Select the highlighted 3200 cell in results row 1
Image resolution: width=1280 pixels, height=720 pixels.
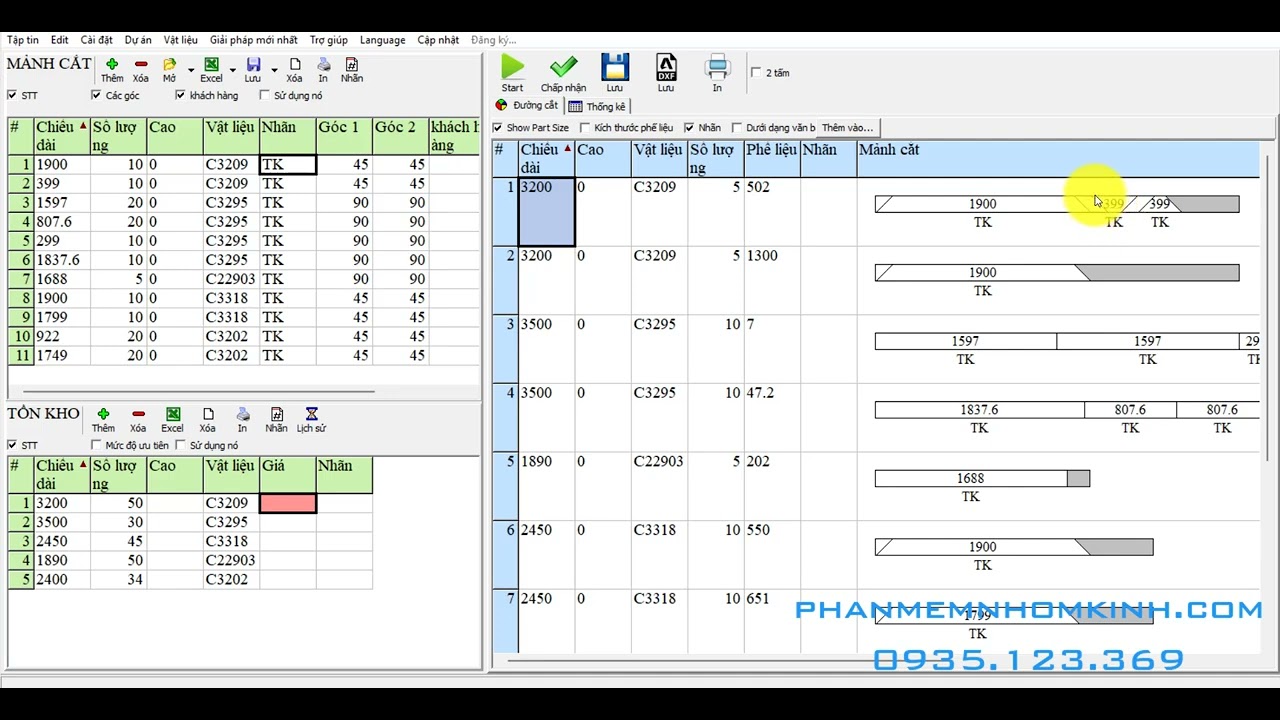546,212
